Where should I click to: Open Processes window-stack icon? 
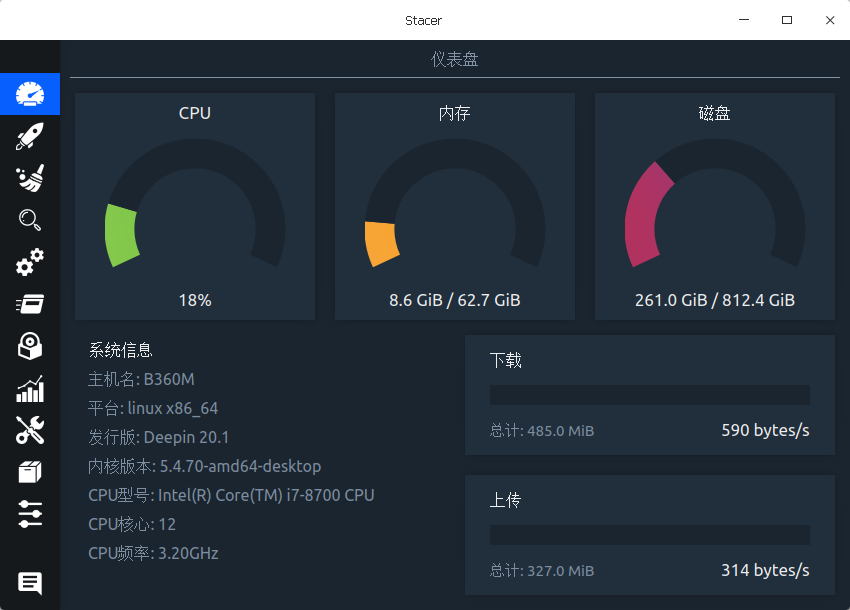pyautogui.click(x=30, y=304)
